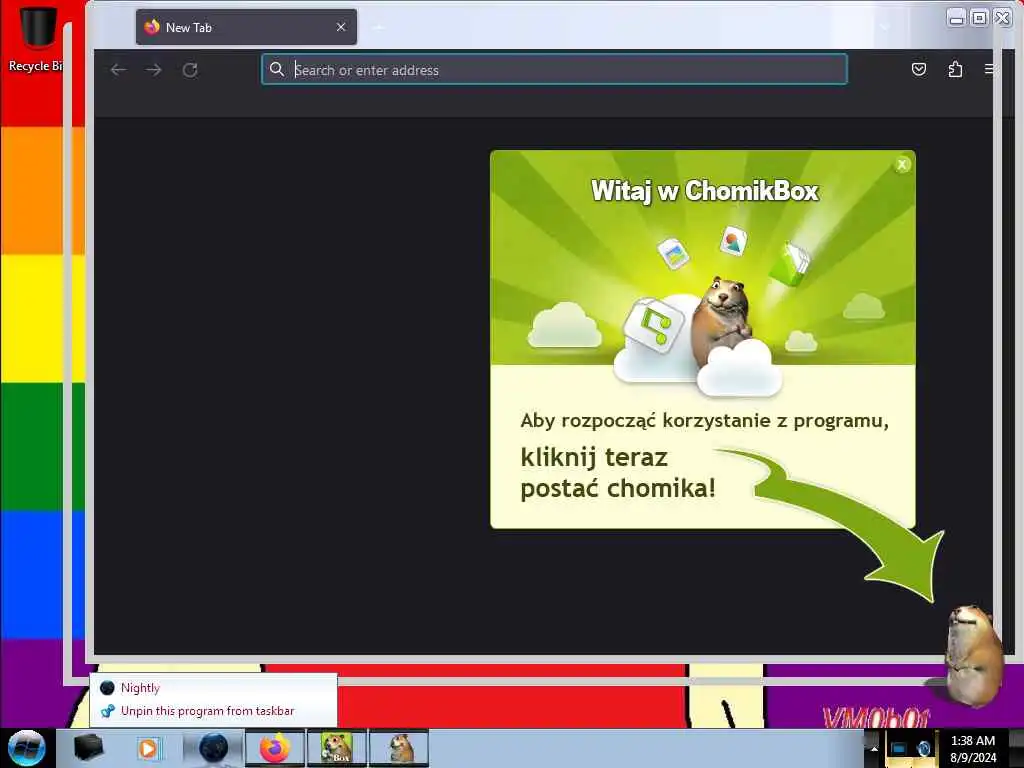This screenshot has height=768, width=1024.
Task: Click Aby rozpocząć korzystanie z programu text
Action: (x=704, y=421)
